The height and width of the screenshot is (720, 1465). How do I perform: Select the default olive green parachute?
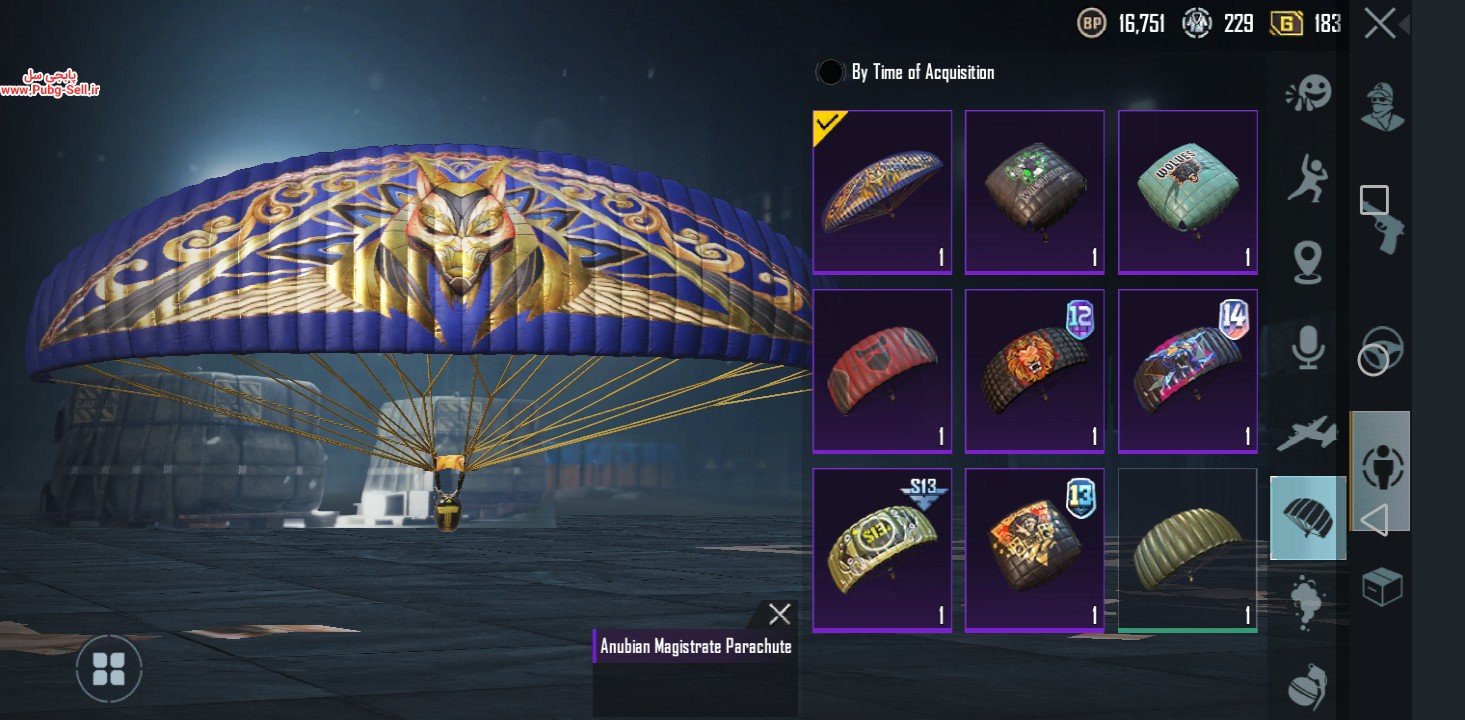[x=1188, y=550]
